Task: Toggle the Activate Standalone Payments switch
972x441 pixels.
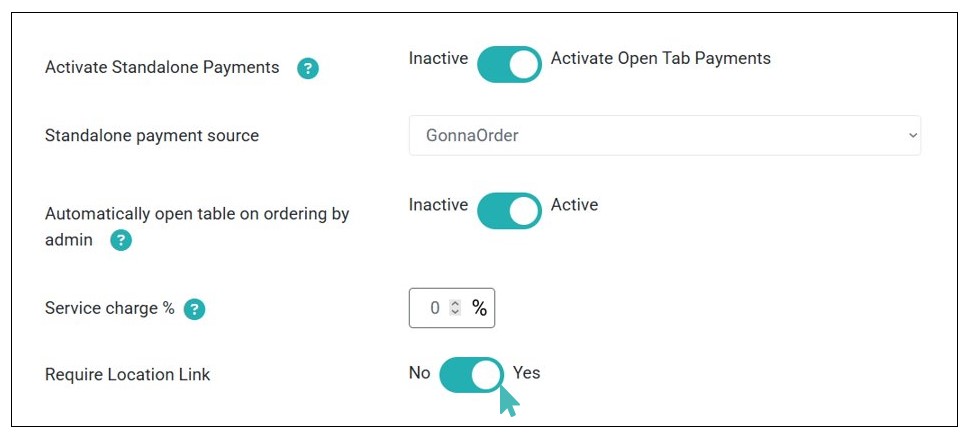Action: [x=509, y=64]
